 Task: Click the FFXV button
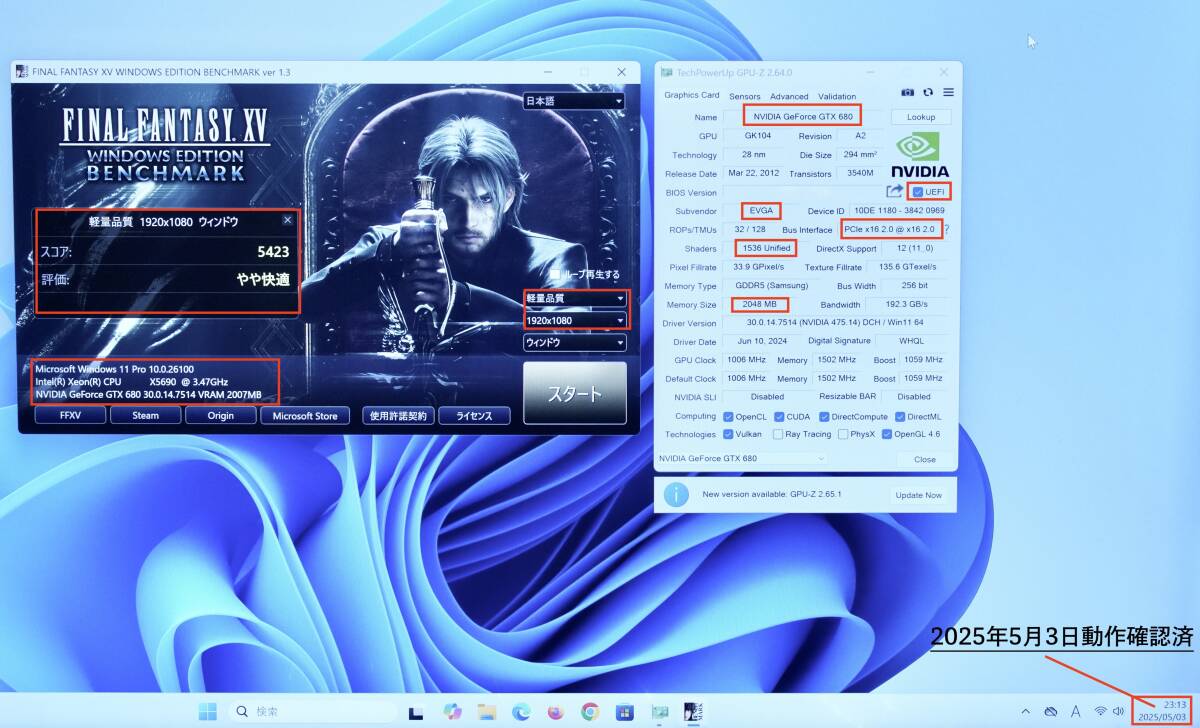click(70, 416)
